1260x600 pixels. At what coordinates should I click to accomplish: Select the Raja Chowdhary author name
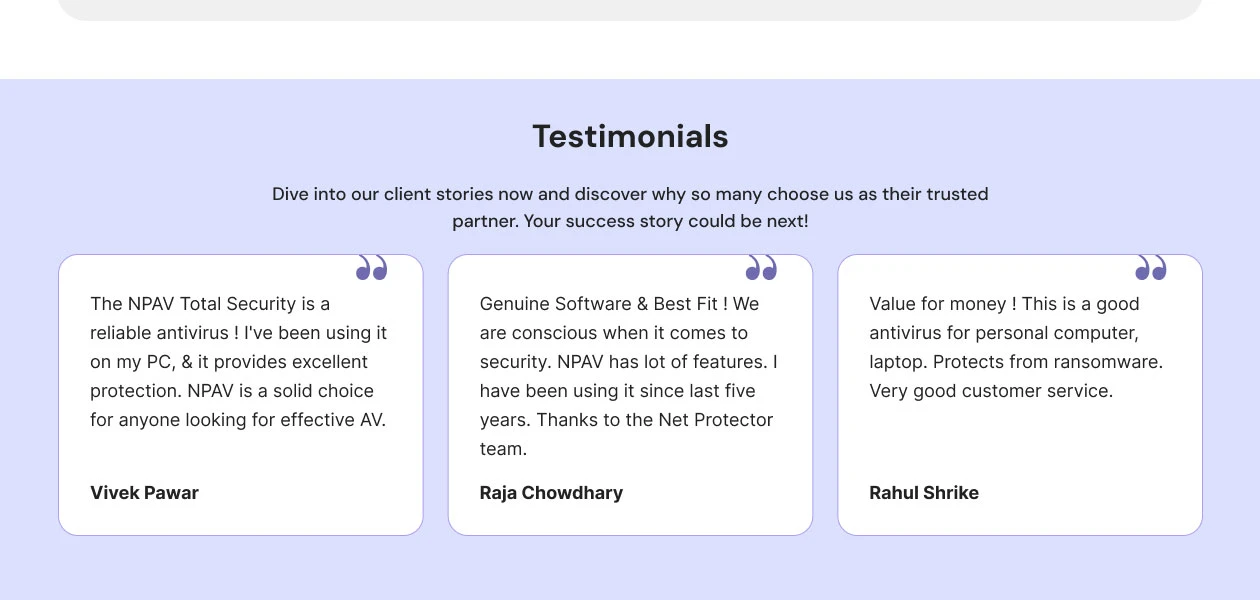(x=551, y=493)
